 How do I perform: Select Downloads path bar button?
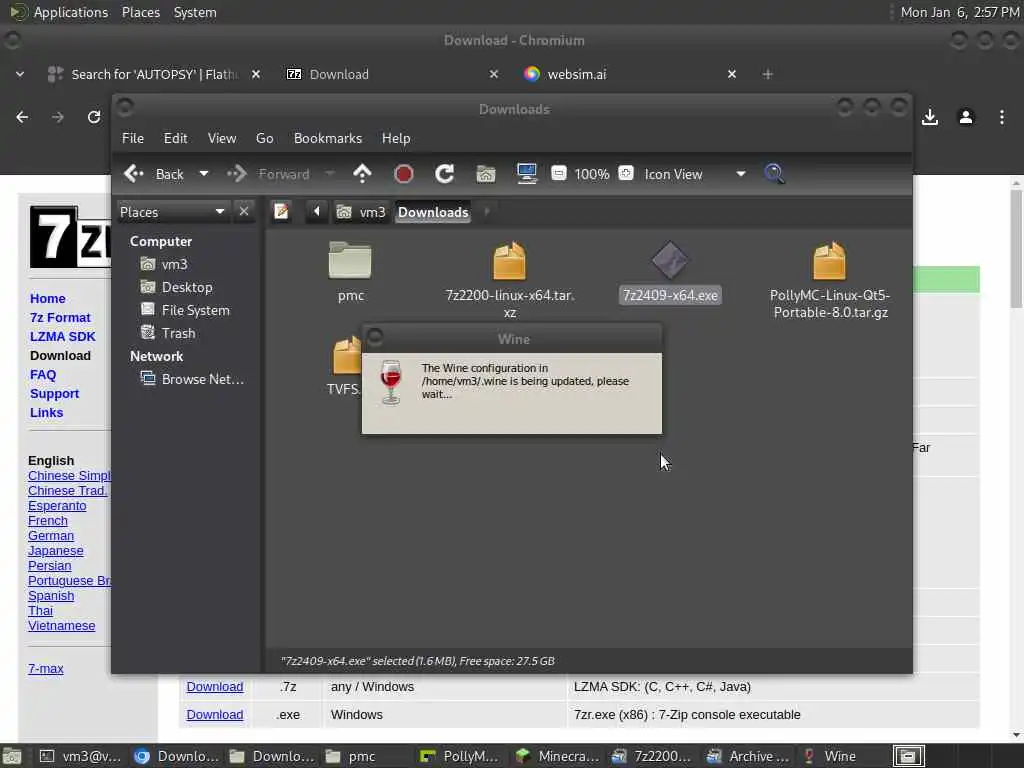tap(433, 212)
